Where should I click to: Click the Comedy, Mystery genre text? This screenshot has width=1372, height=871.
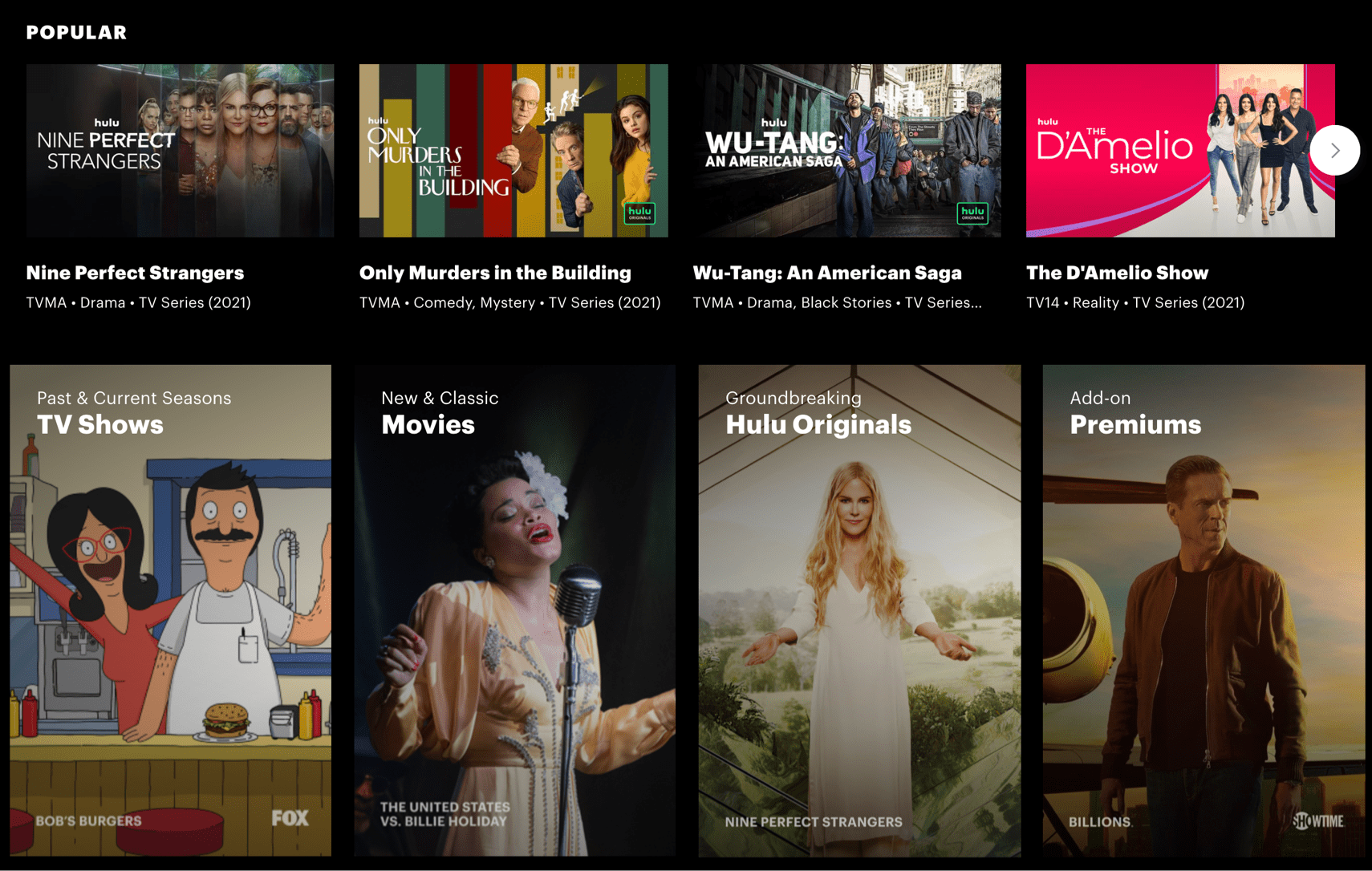[472, 302]
